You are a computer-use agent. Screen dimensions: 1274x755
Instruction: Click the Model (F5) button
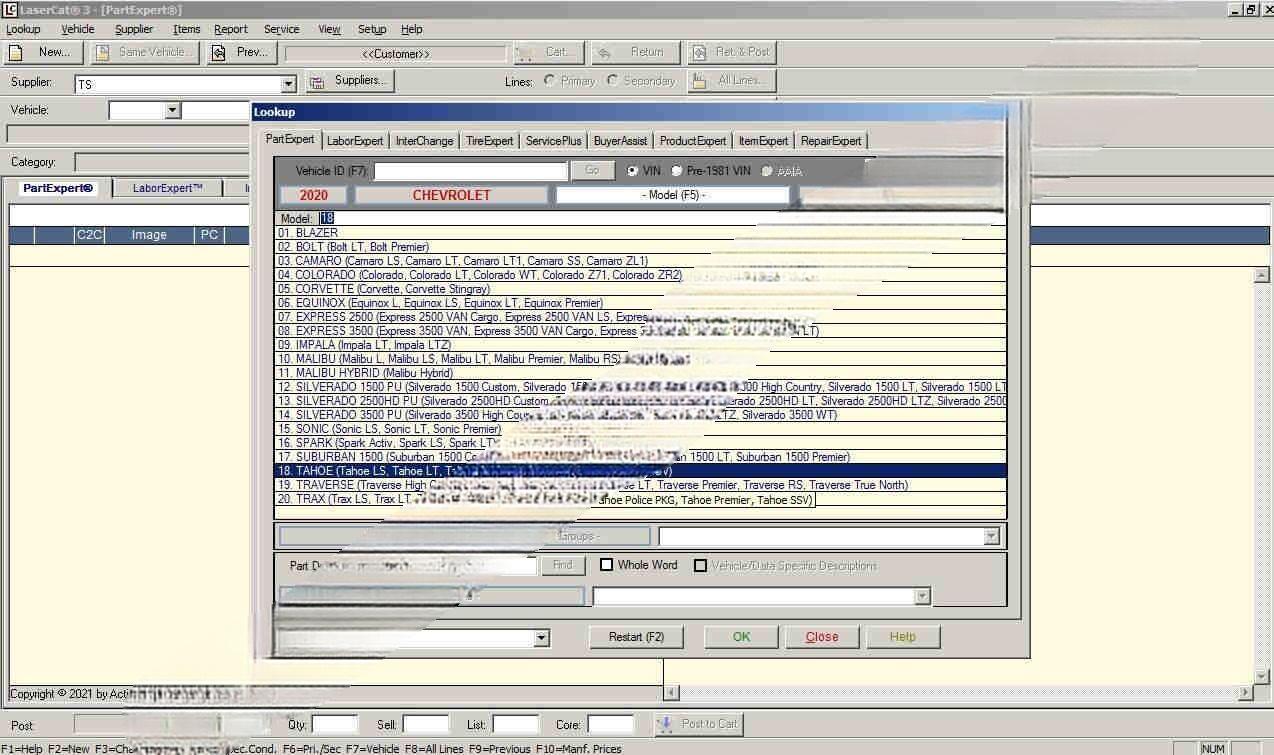[x=673, y=195]
